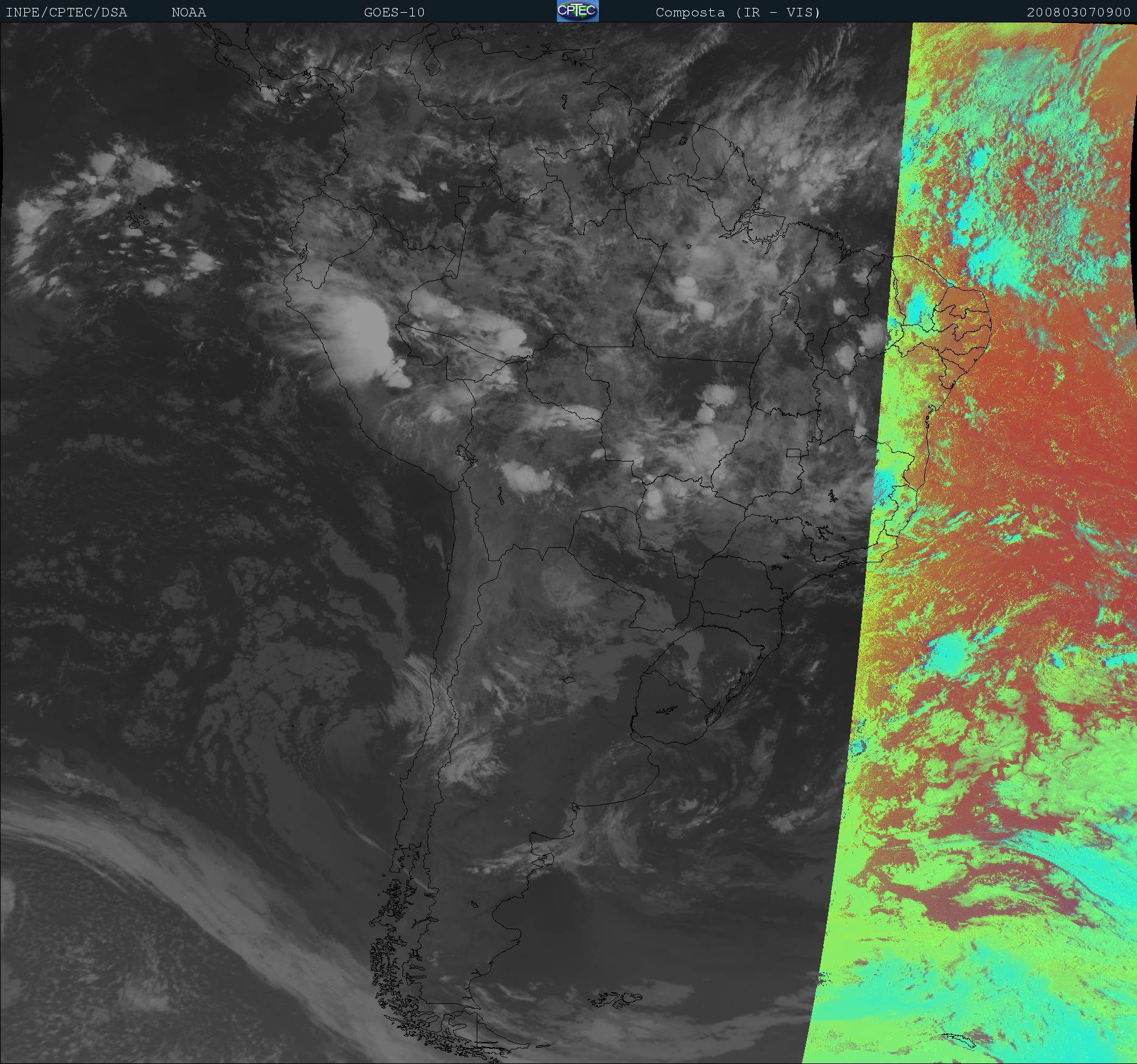Image resolution: width=1137 pixels, height=1064 pixels.
Task: Click the INPE/CPTEC/DSA header text
Action: 66,12
